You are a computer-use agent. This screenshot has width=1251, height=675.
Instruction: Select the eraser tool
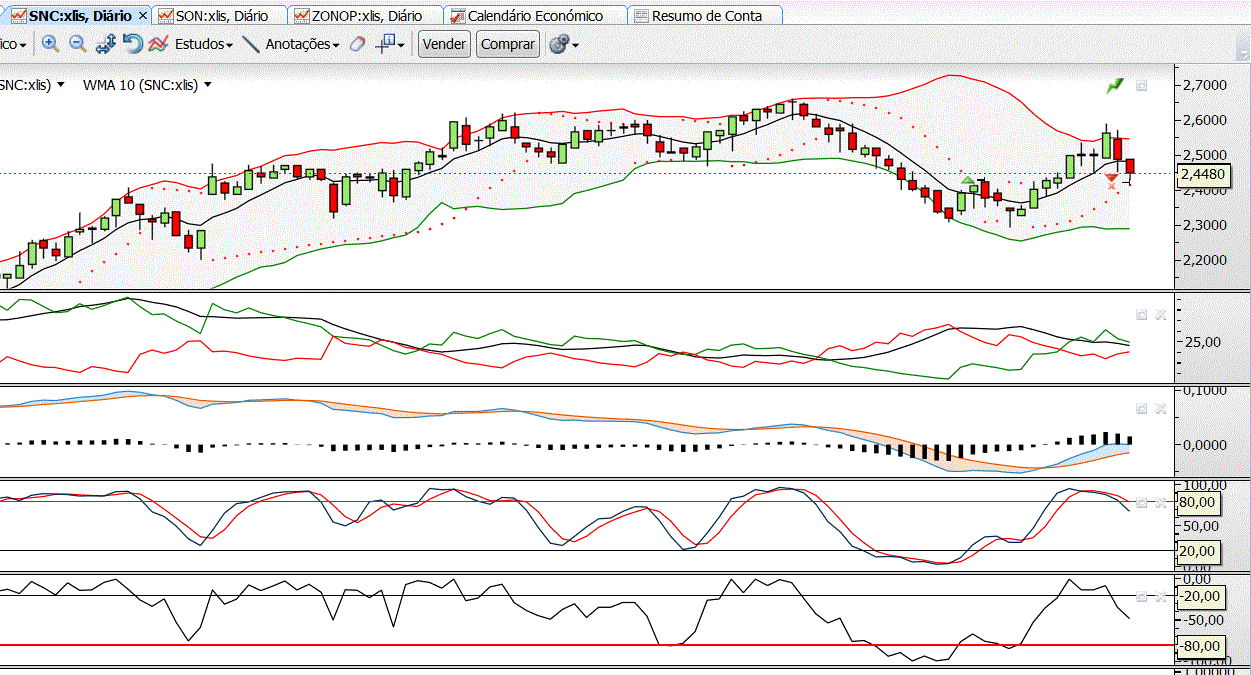click(x=357, y=44)
